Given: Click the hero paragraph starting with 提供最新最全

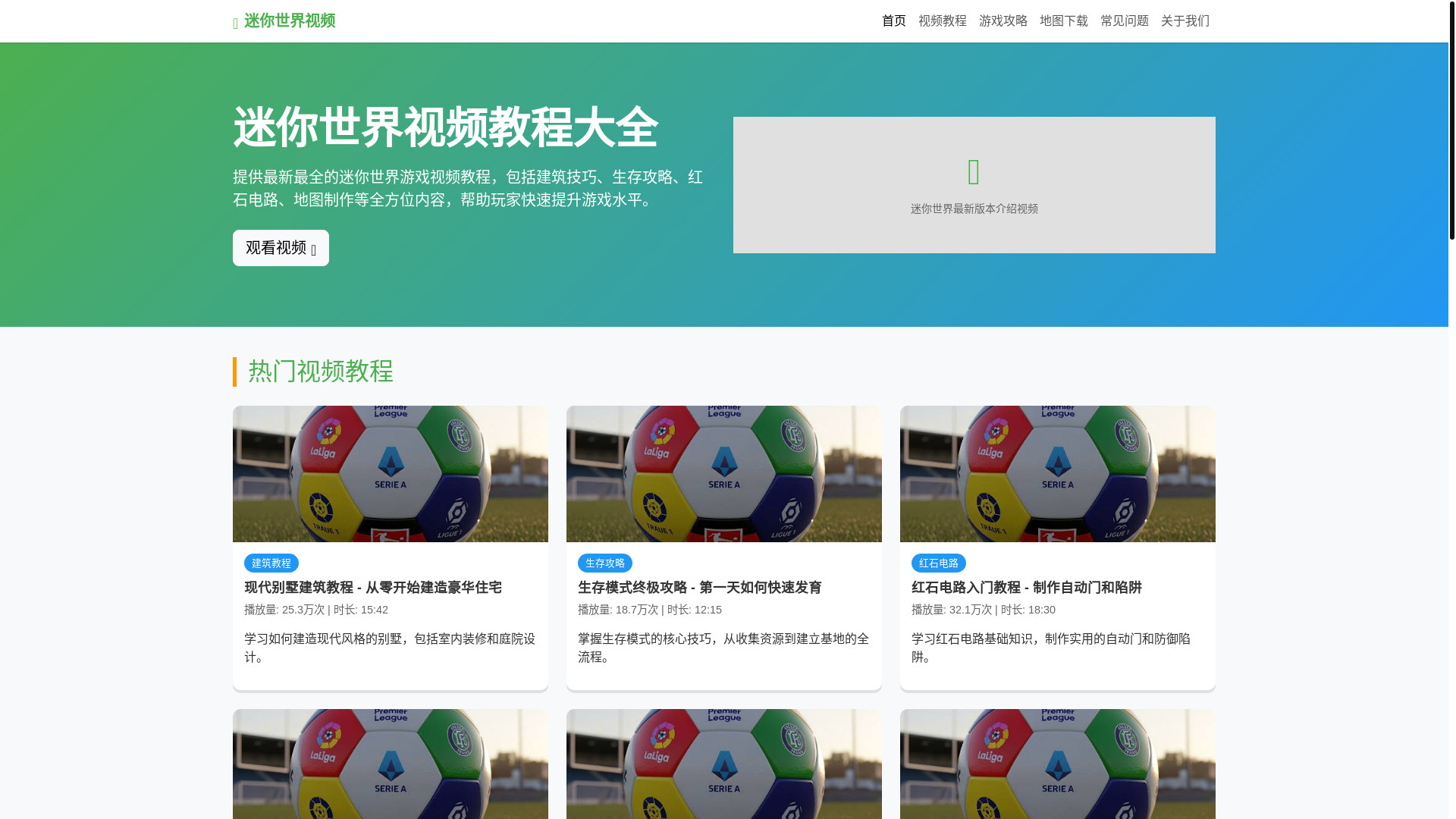Looking at the screenshot, I should click(x=468, y=188).
